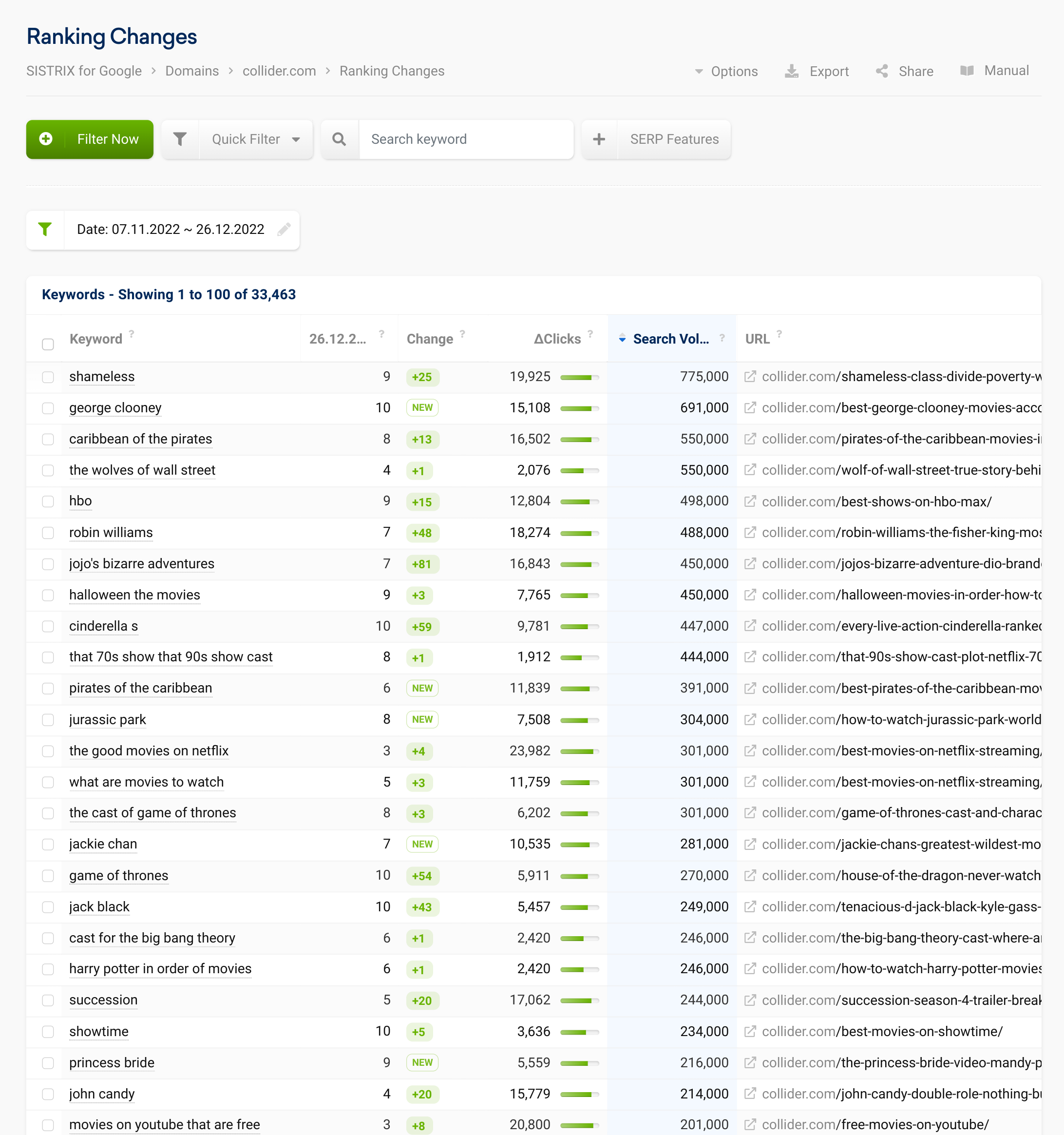Click the help question mark beside the 26.12.2... header

click(x=381, y=334)
